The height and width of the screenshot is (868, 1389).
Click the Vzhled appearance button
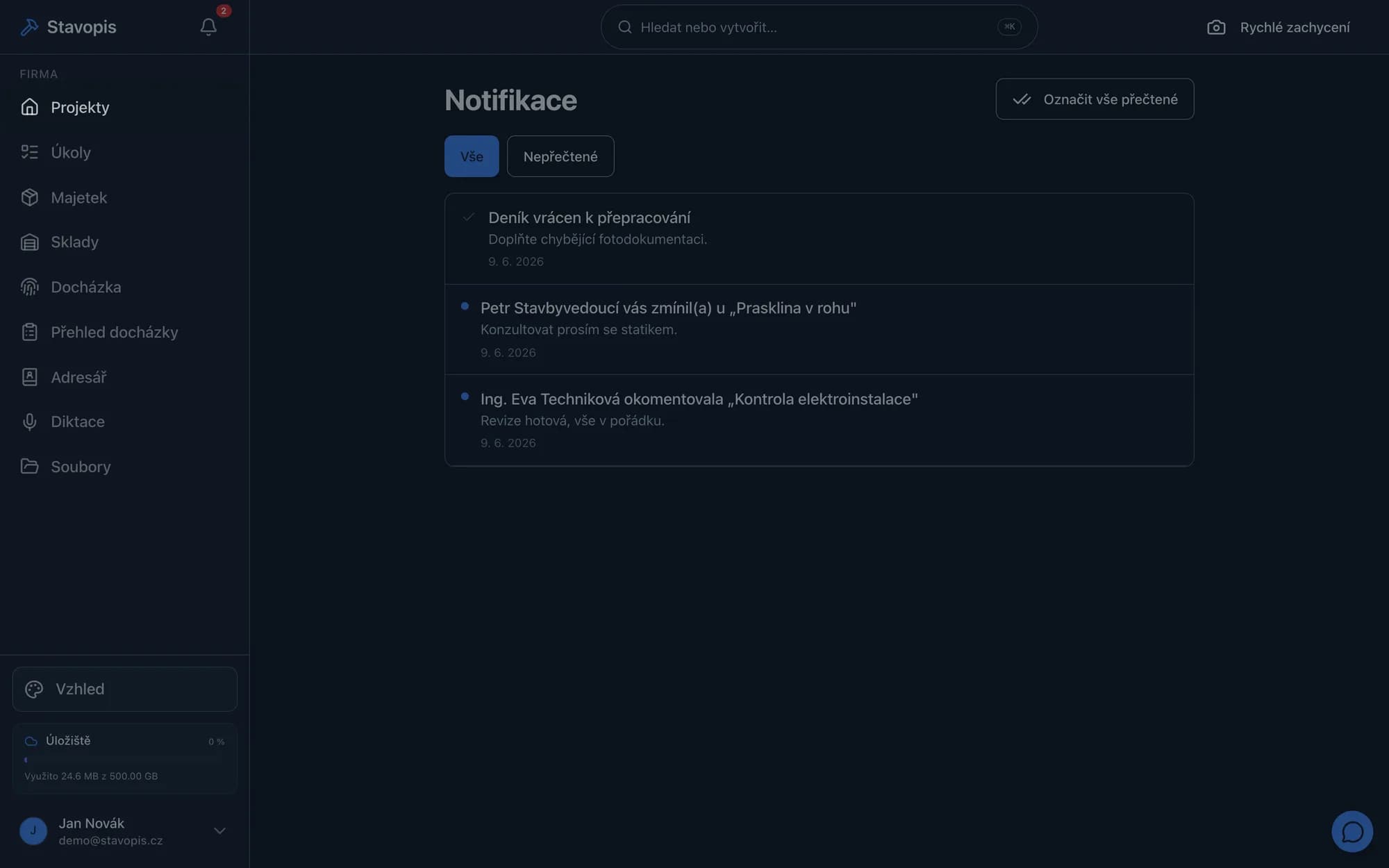coord(124,689)
